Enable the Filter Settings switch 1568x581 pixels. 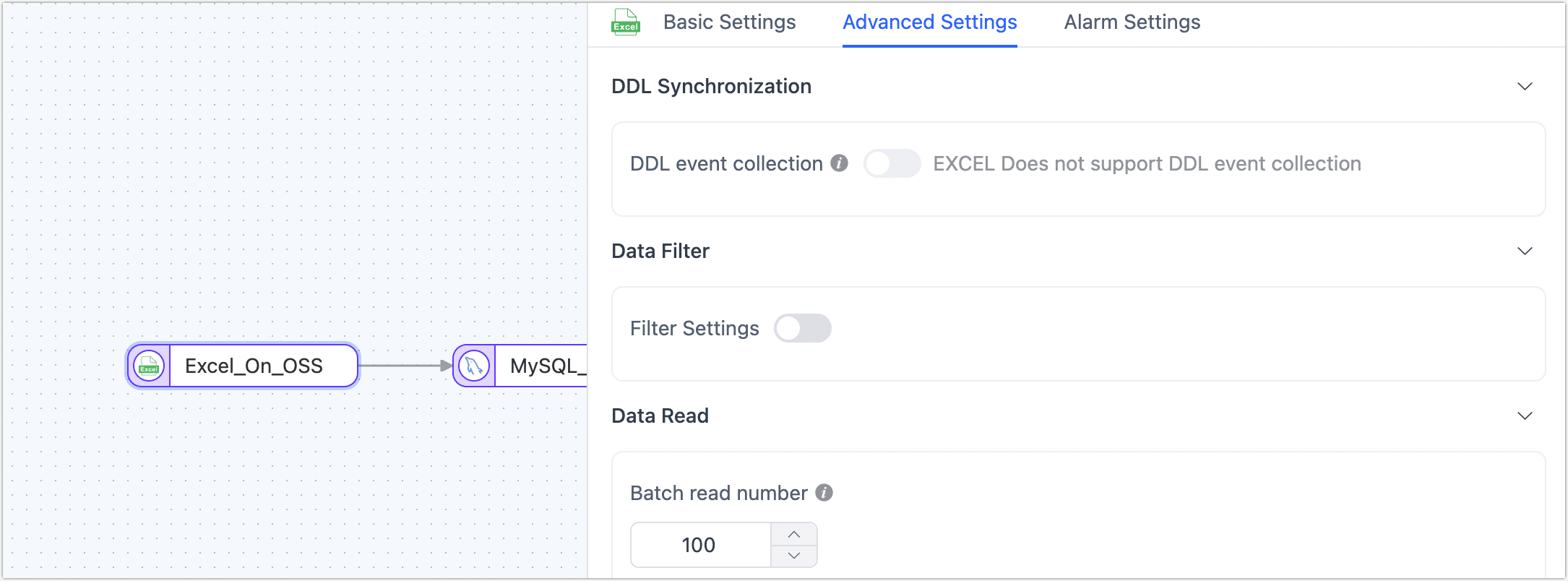(x=802, y=328)
